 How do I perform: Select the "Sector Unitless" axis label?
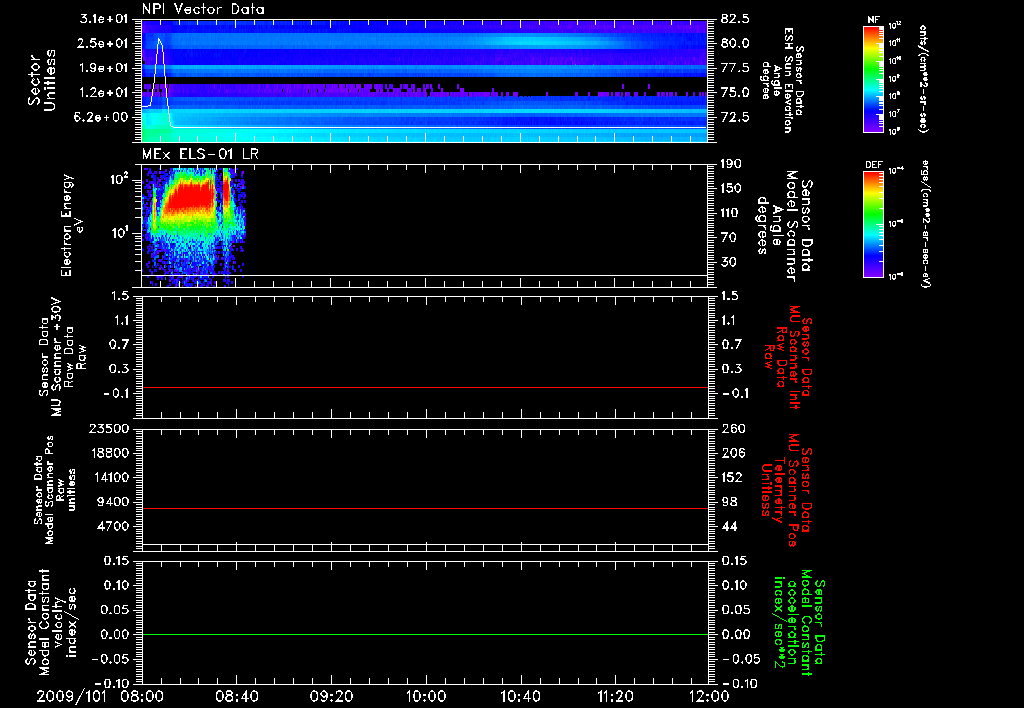pyautogui.click(x=41, y=80)
